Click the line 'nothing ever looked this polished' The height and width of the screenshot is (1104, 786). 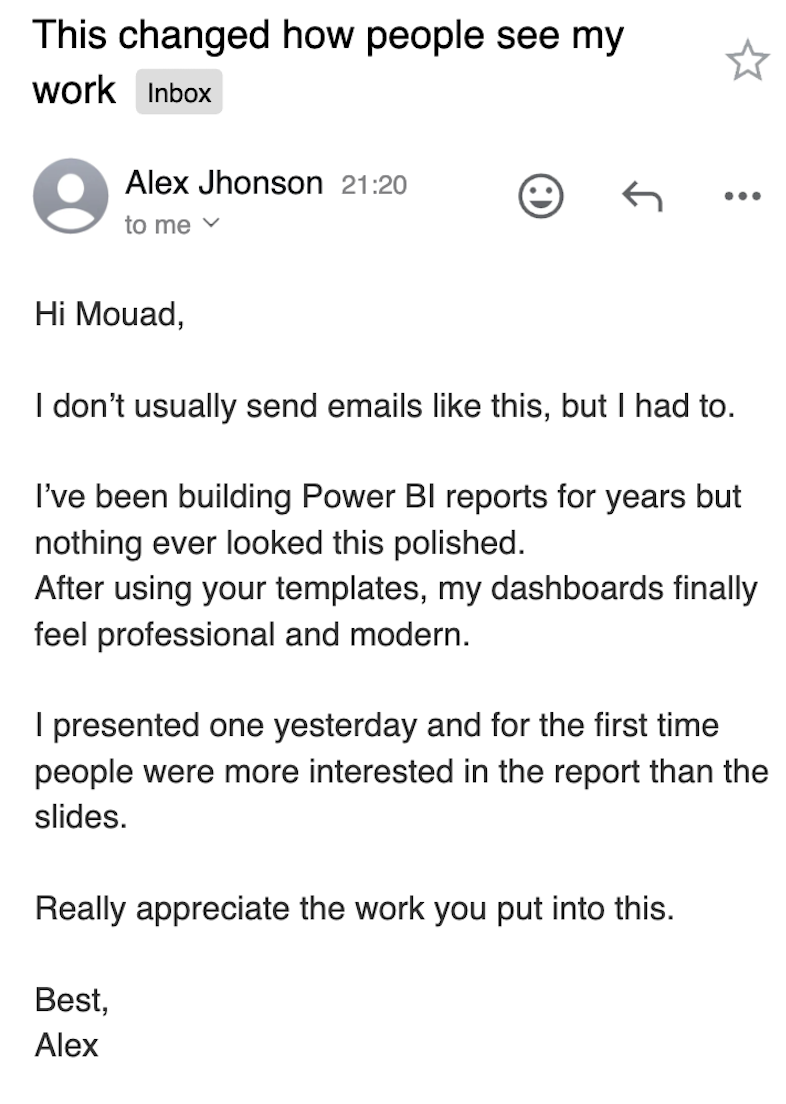tap(279, 543)
